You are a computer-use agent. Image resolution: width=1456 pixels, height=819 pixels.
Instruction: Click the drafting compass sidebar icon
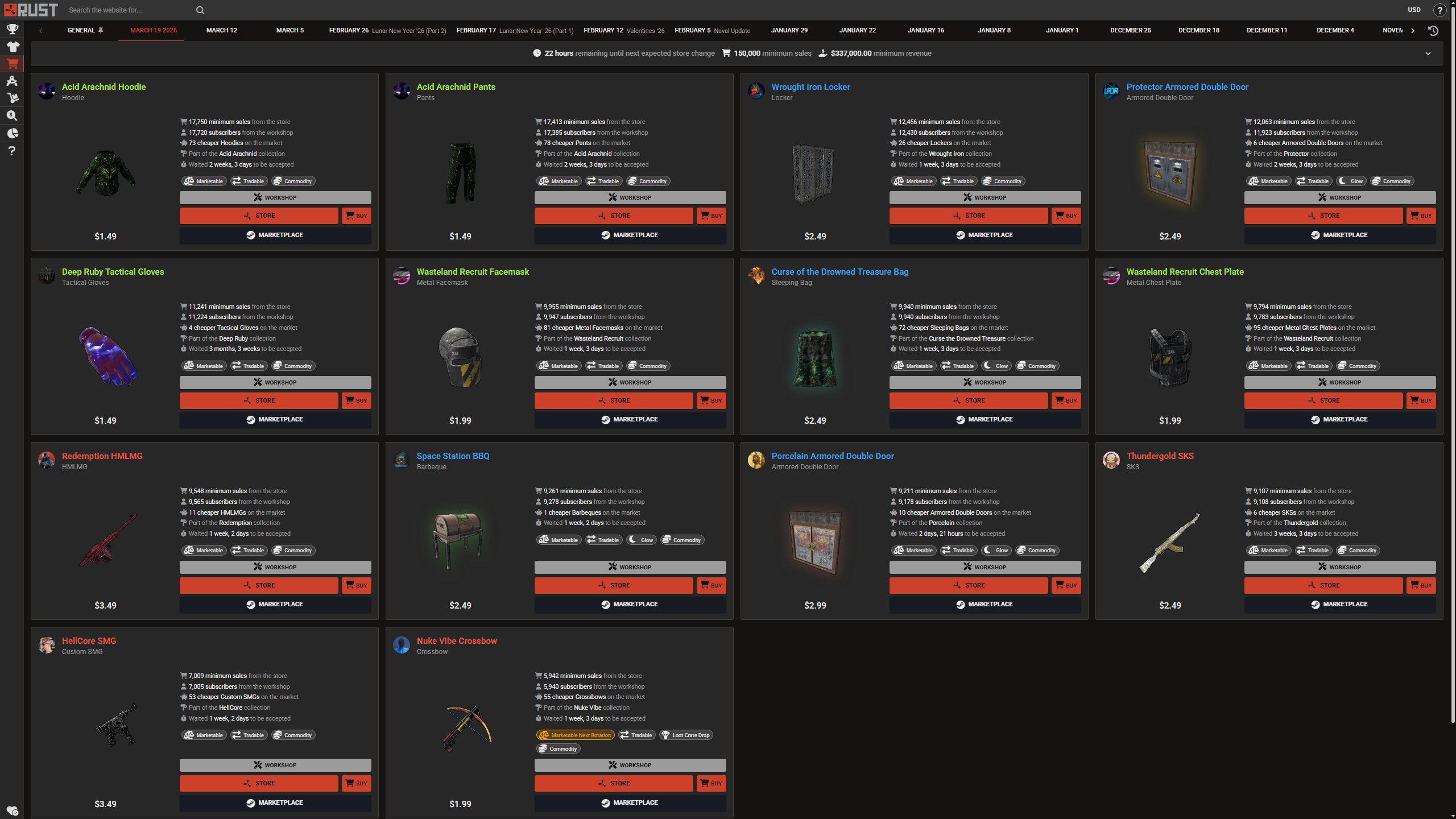12,81
